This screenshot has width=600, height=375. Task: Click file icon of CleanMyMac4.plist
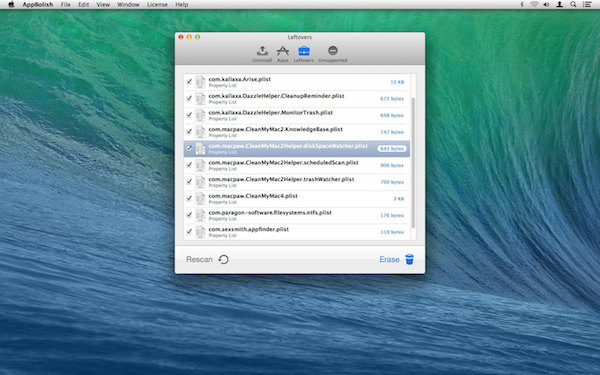[200, 199]
